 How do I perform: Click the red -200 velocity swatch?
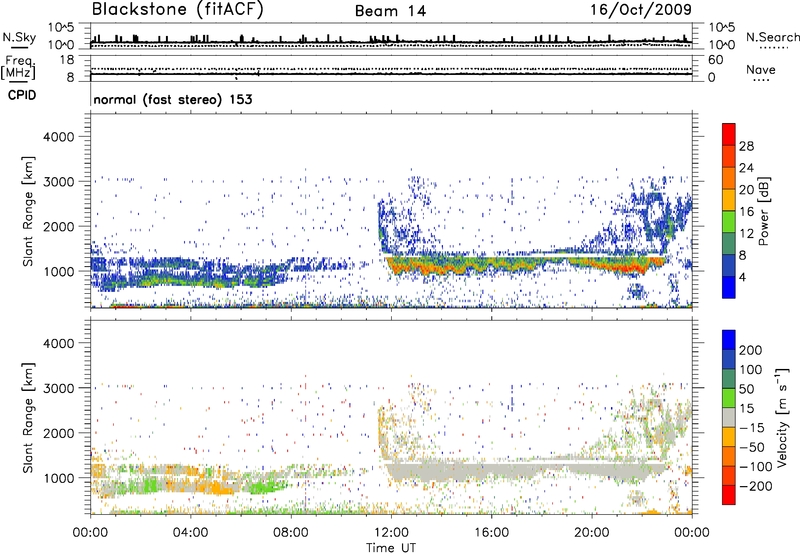tap(729, 495)
